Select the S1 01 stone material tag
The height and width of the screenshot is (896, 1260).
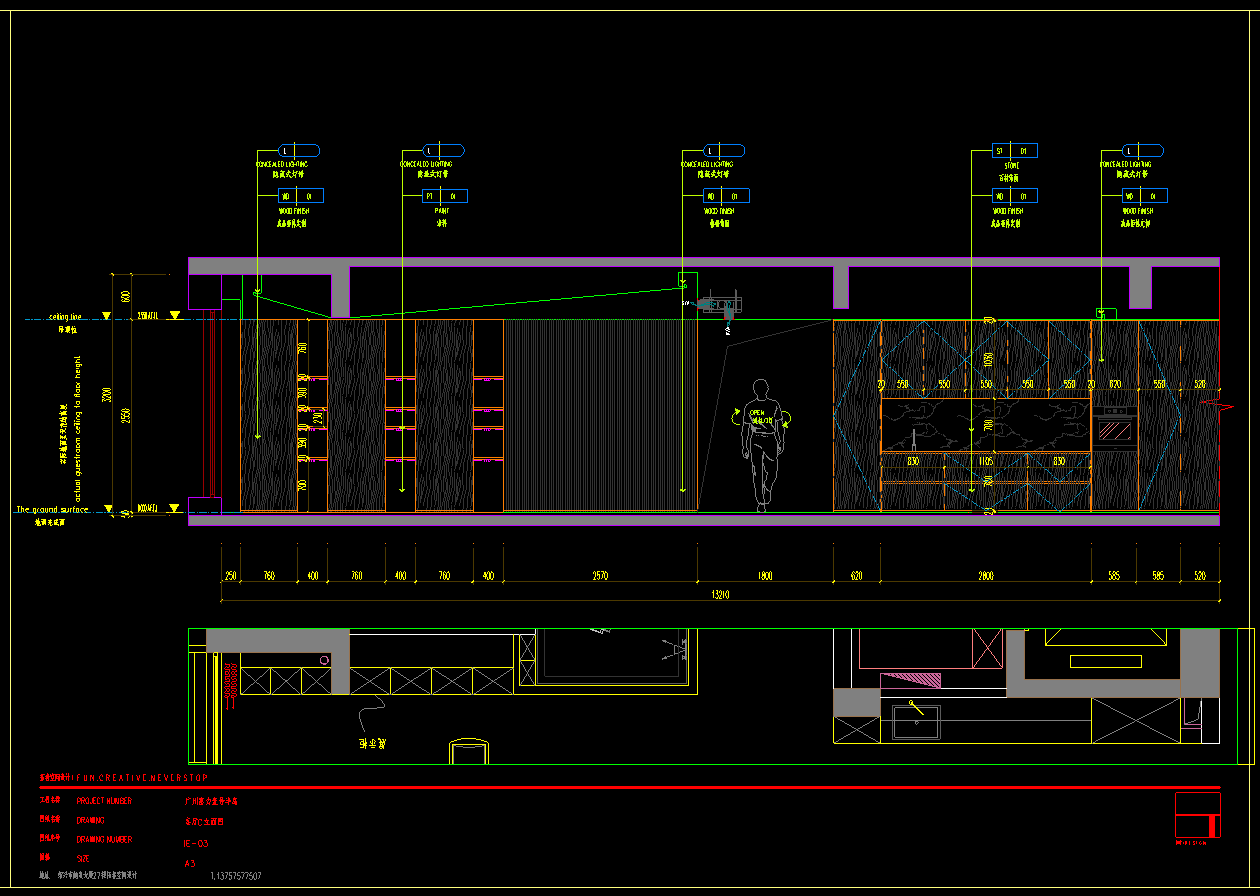pos(1015,151)
